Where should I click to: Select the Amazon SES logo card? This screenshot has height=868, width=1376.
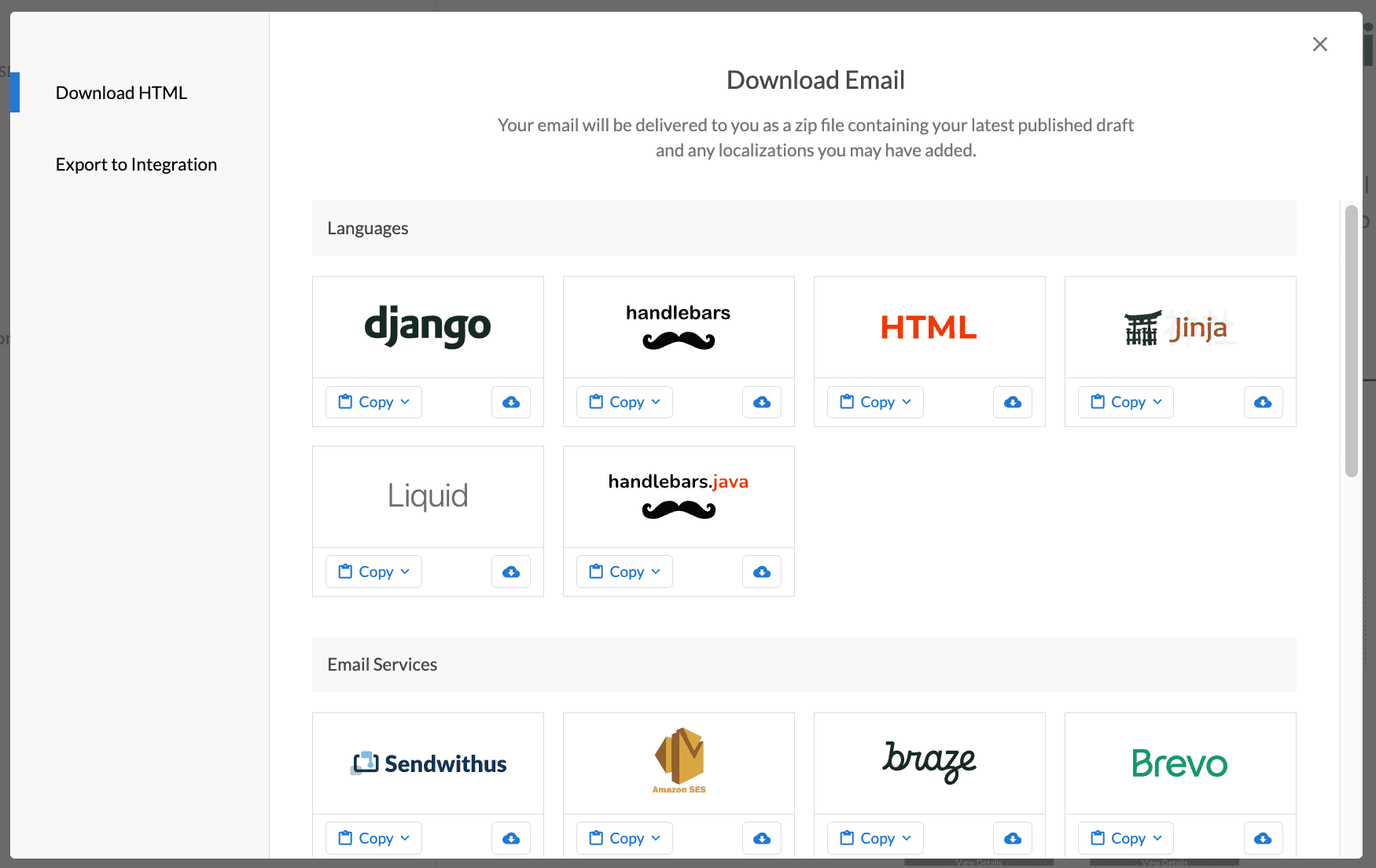click(678, 762)
